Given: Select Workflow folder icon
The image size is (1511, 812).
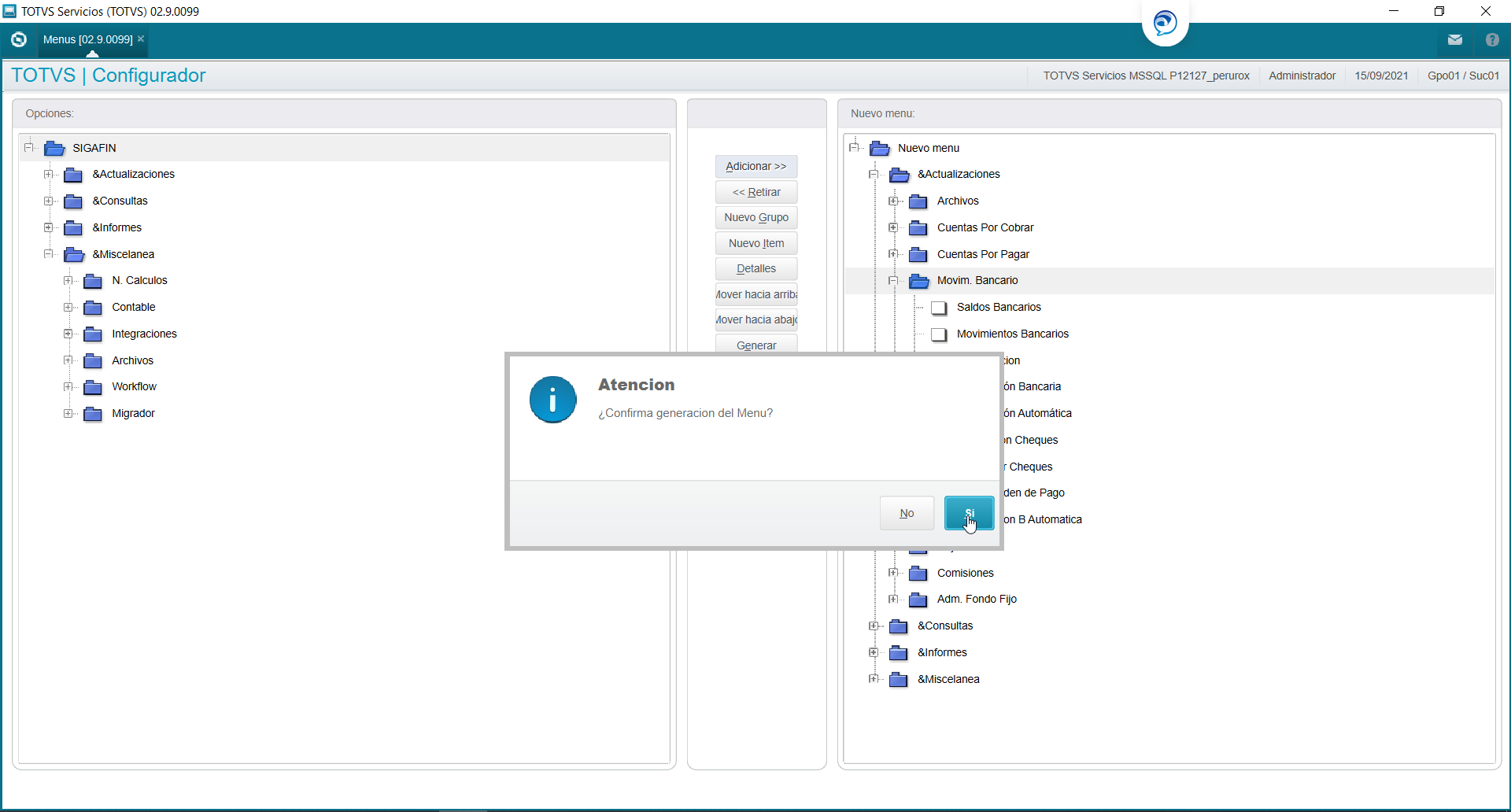Looking at the screenshot, I should click(x=93, y=387).
